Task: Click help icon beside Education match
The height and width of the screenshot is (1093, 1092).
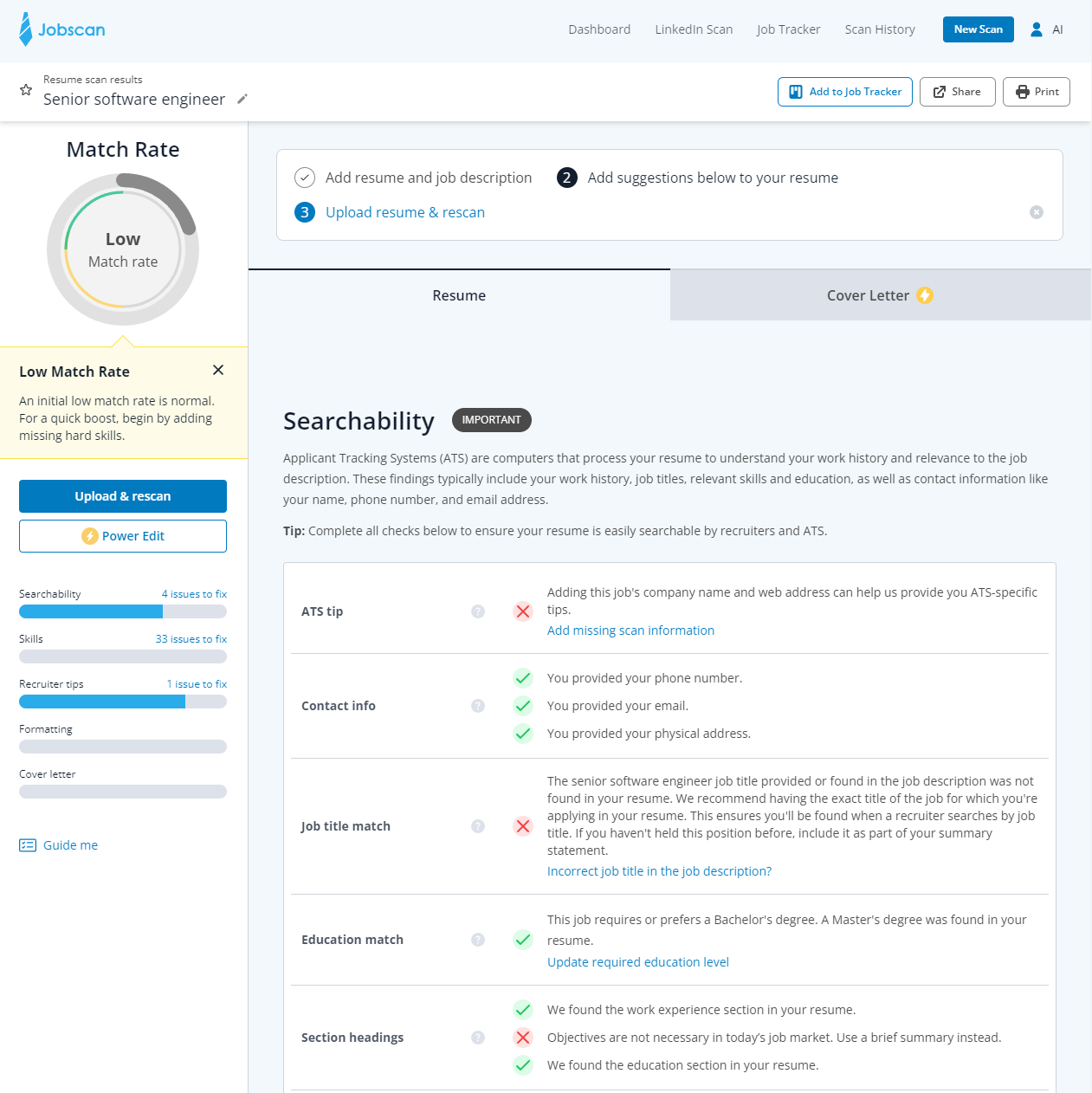Action: click(478, 940)
